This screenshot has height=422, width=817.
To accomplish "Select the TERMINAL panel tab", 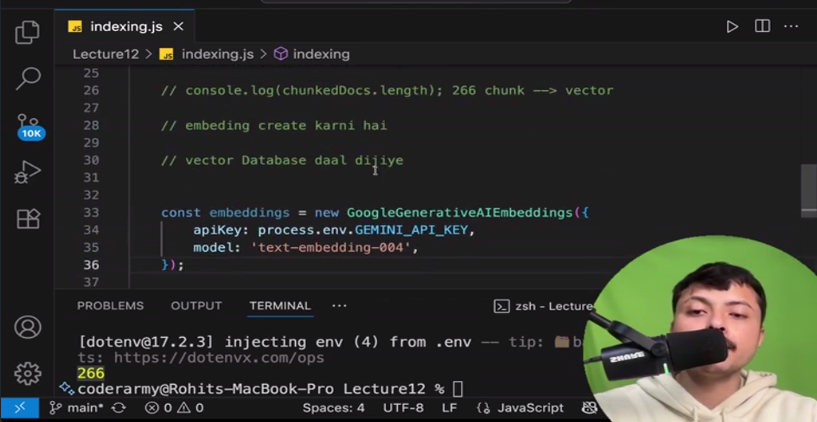I will [280, 306].
